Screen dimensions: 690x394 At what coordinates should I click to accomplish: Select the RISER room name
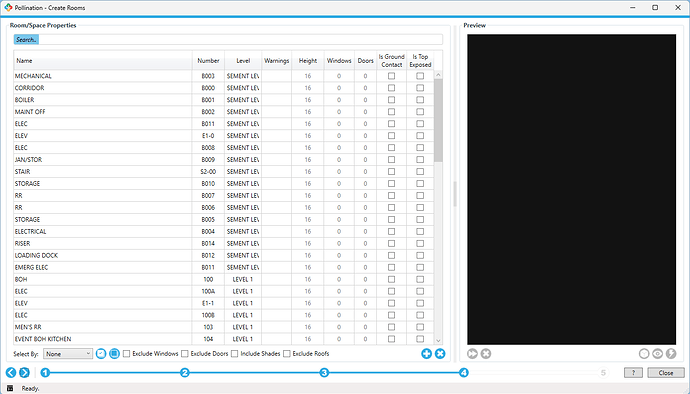click(22, 243)
